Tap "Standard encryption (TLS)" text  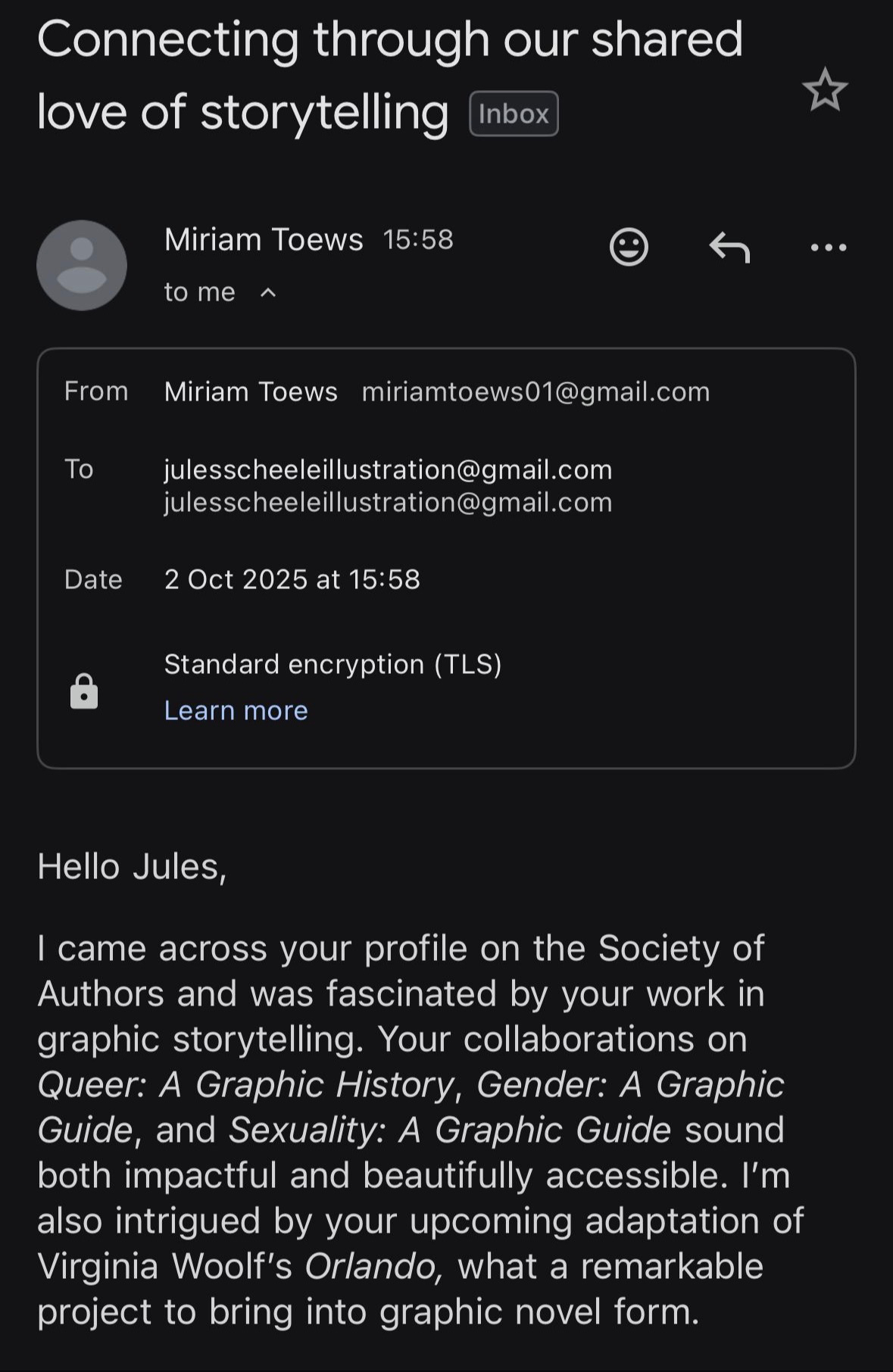(333, 664)
